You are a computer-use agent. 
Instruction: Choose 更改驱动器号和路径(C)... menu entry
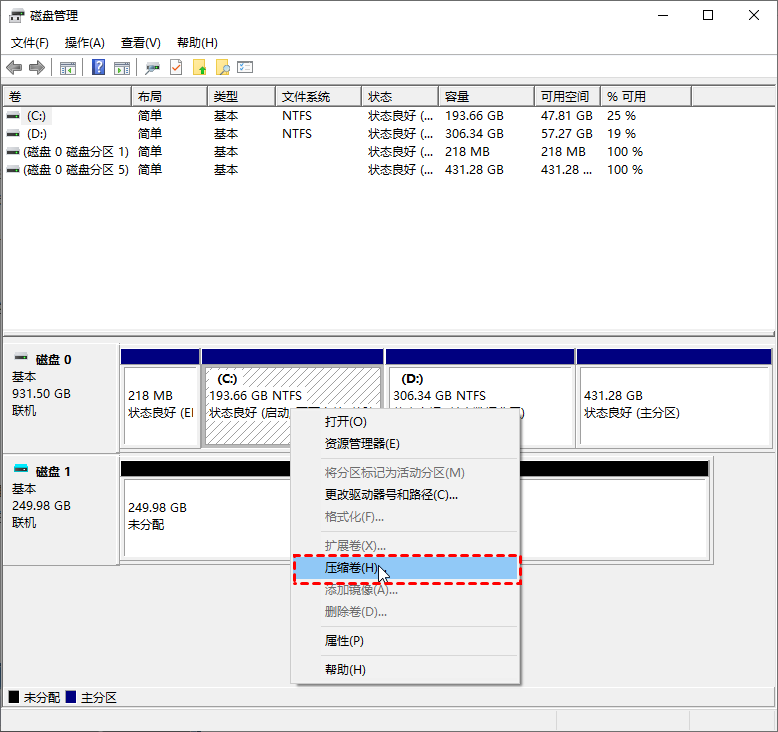[405, 495]
